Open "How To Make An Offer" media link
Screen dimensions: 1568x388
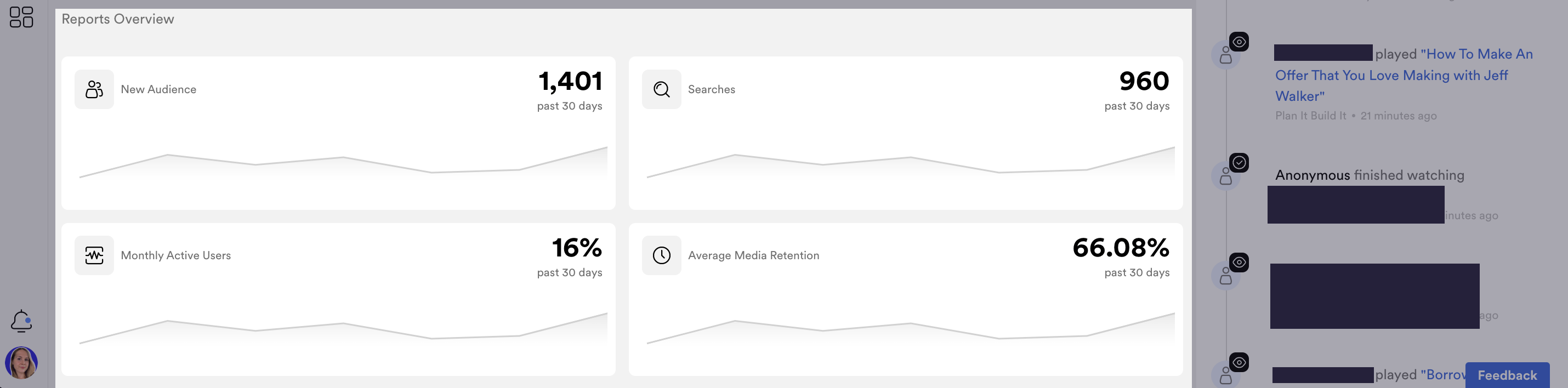point(1404,75)
